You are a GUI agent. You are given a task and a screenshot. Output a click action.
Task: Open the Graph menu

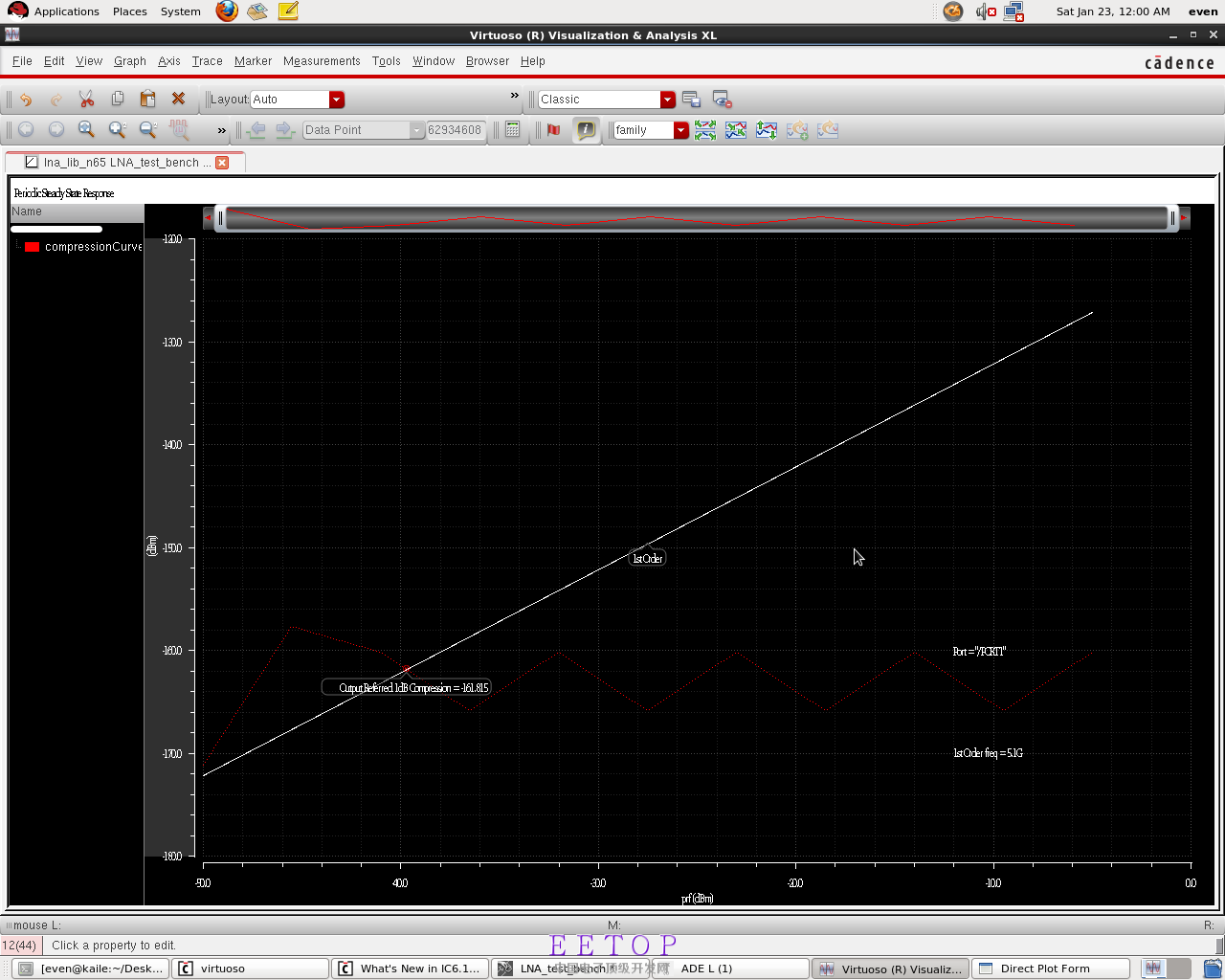point(130,61)
